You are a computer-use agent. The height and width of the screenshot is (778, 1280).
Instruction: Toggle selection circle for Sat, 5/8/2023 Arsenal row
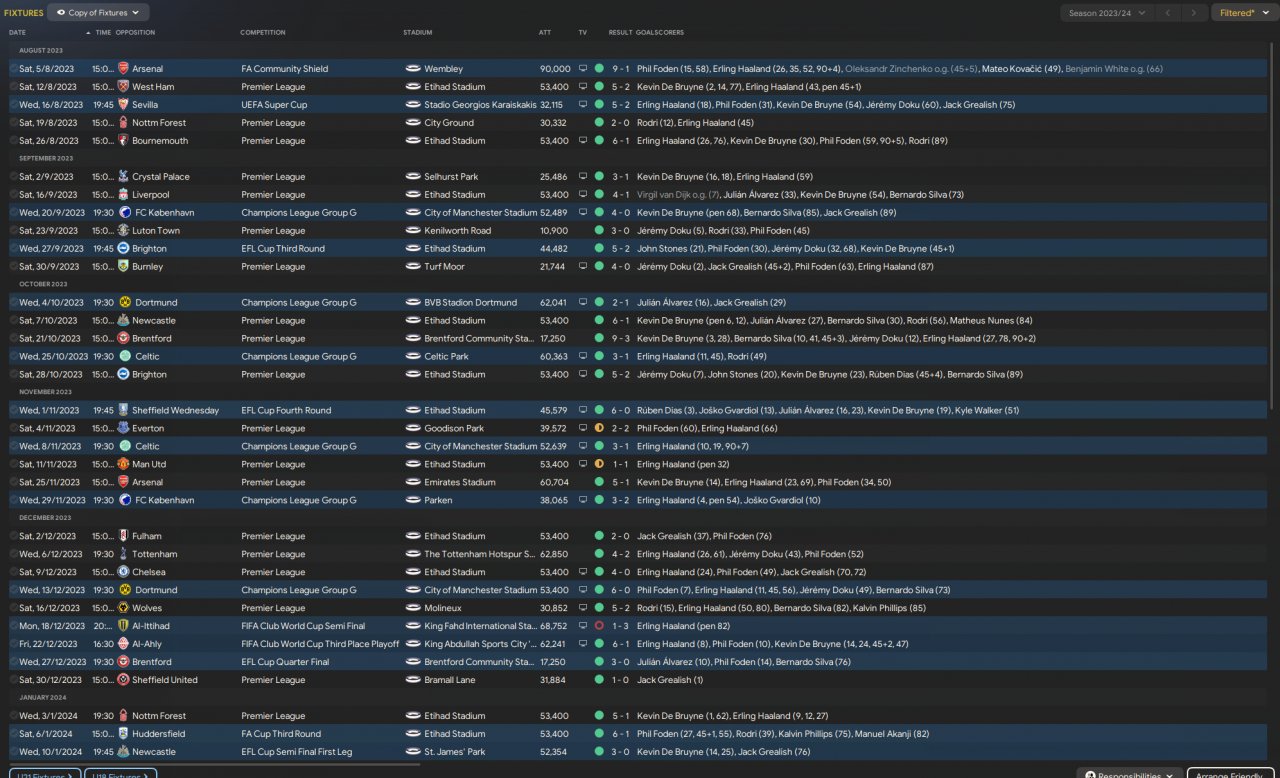(x=14, y=69)
